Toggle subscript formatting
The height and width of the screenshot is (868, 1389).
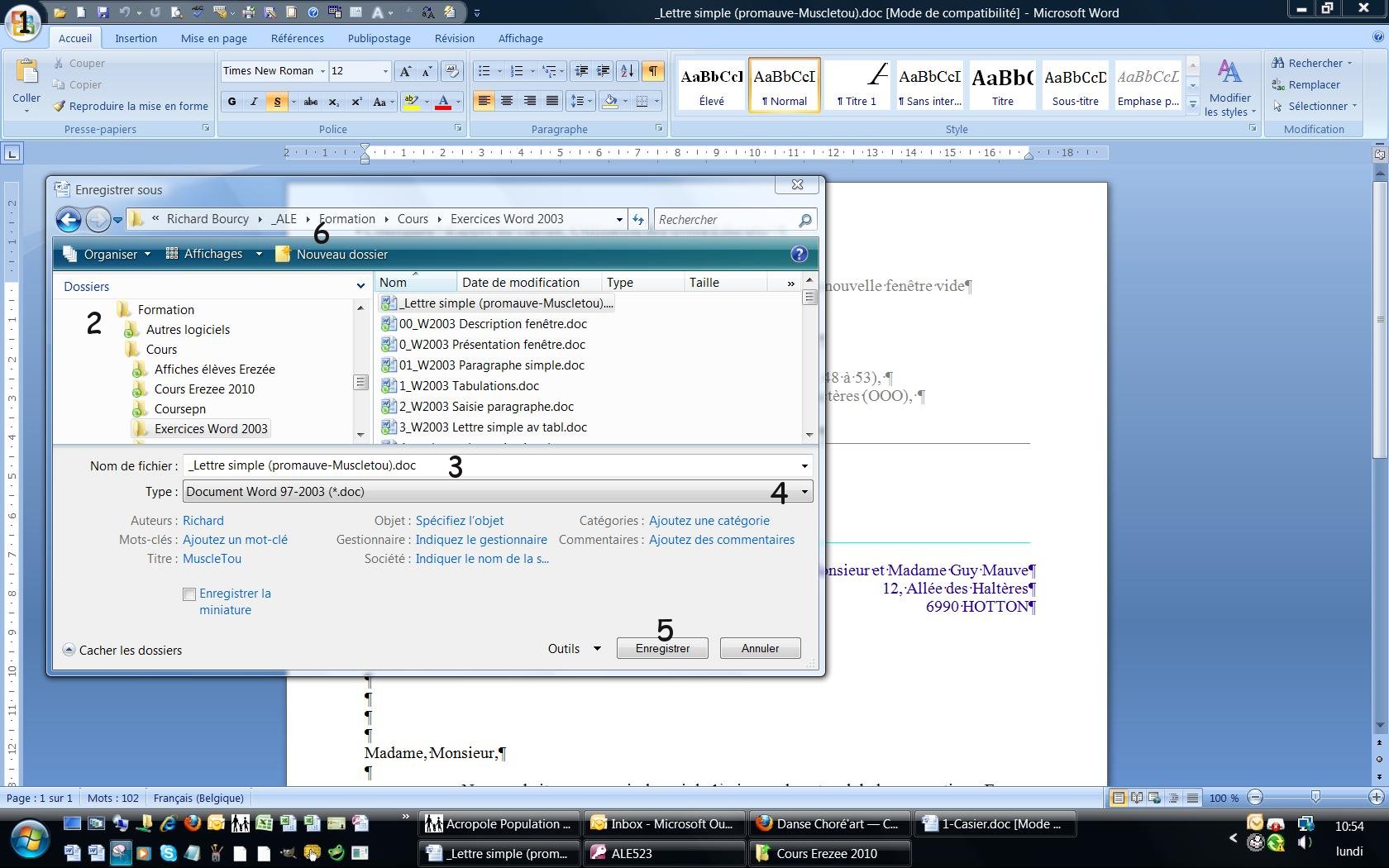pyautogui.click(x=333, y=102)
